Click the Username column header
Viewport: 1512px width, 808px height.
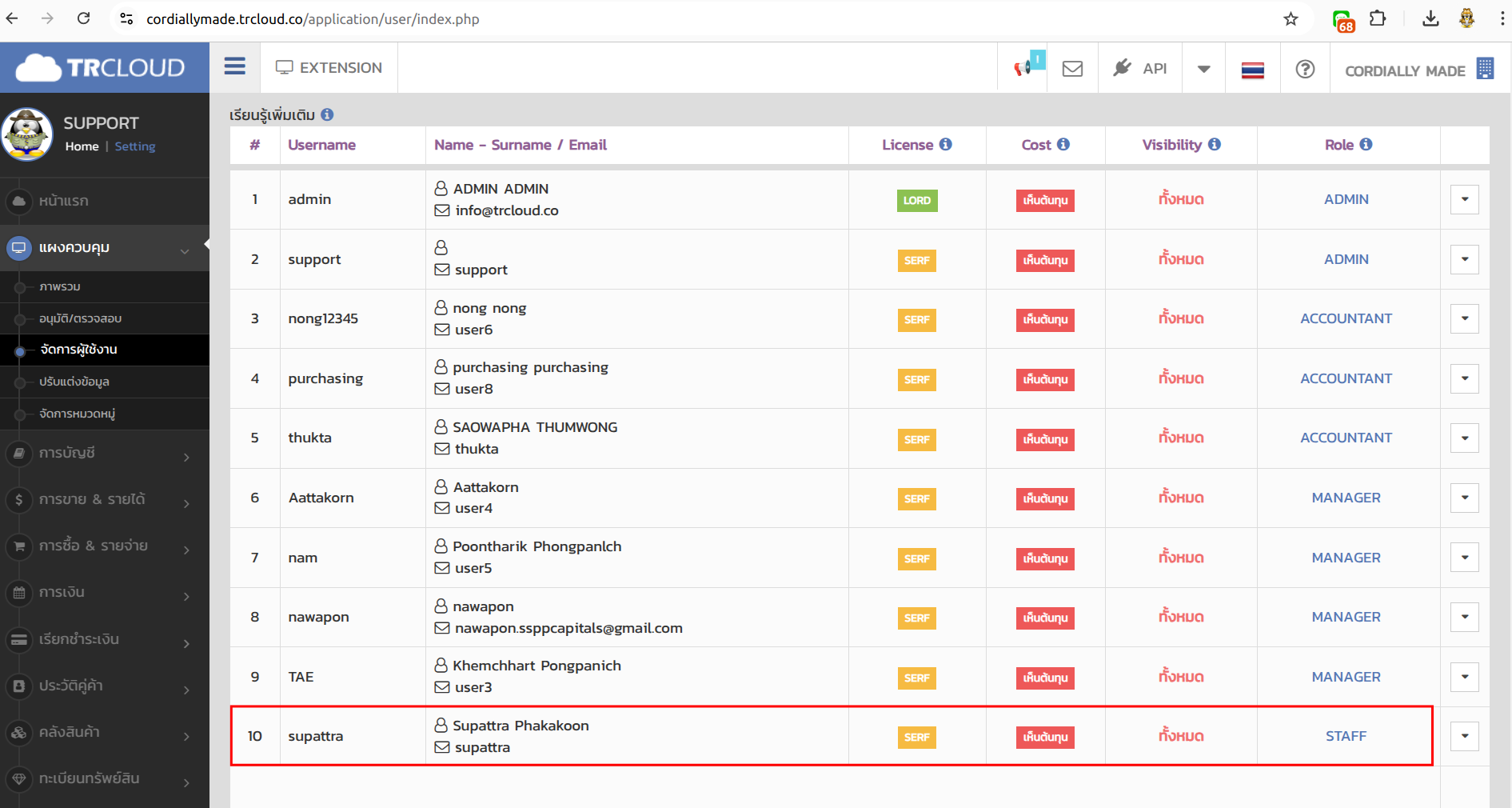point(321,145)
